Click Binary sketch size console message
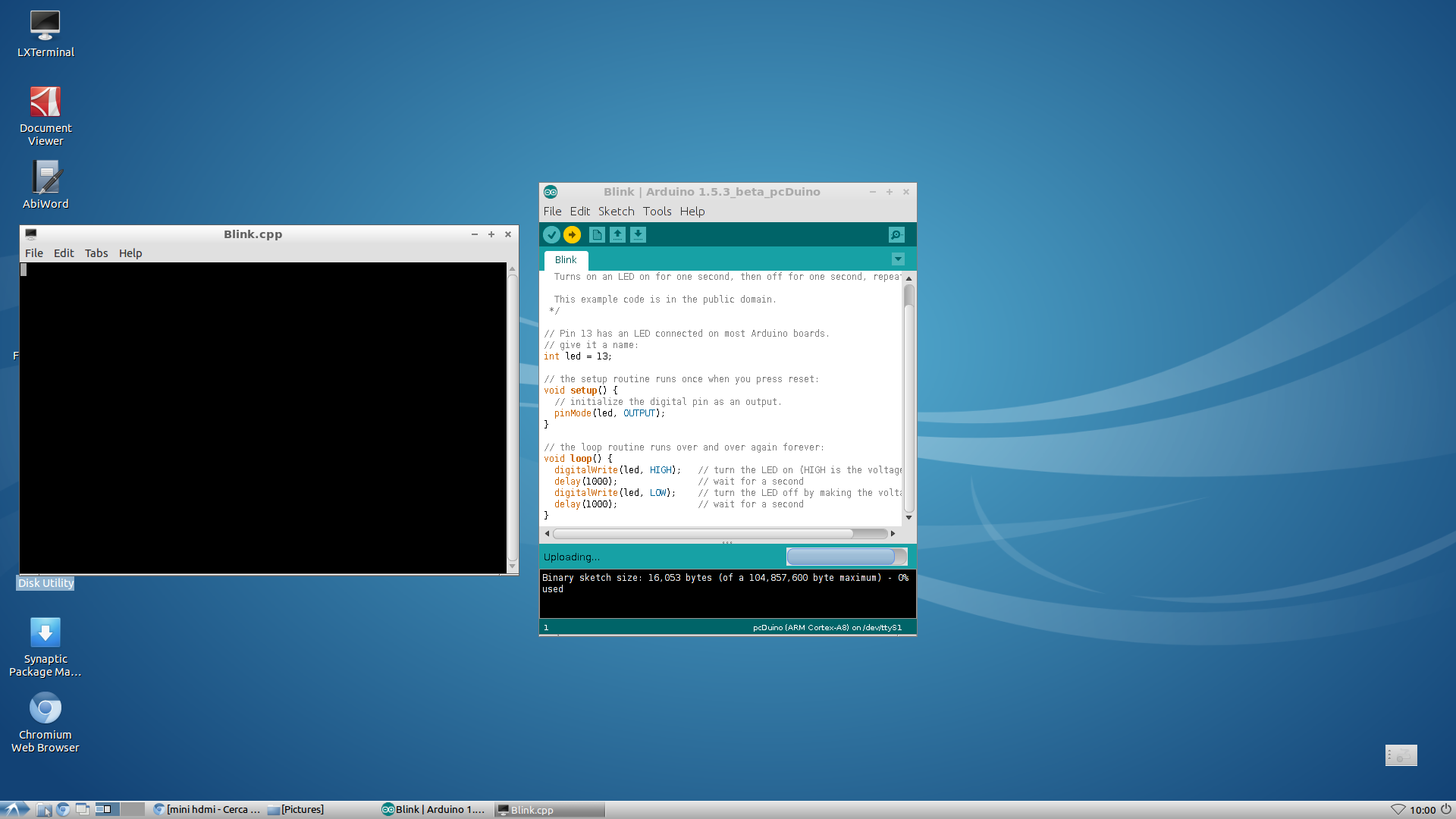Screen dimensions: 1456x819 pyautogui.click(x=725, y=583)
